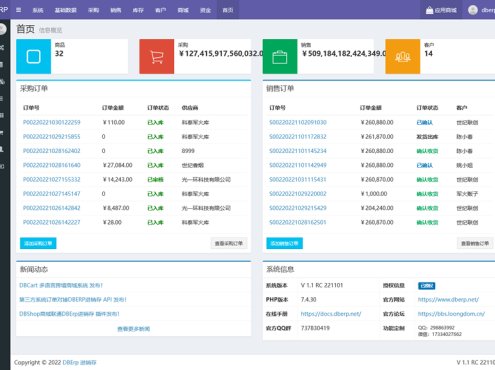Select the ¥8,487.00 purchase amount cell
Image resolution: width=495 pixels, height=370 pixels.
coord(116,208)
